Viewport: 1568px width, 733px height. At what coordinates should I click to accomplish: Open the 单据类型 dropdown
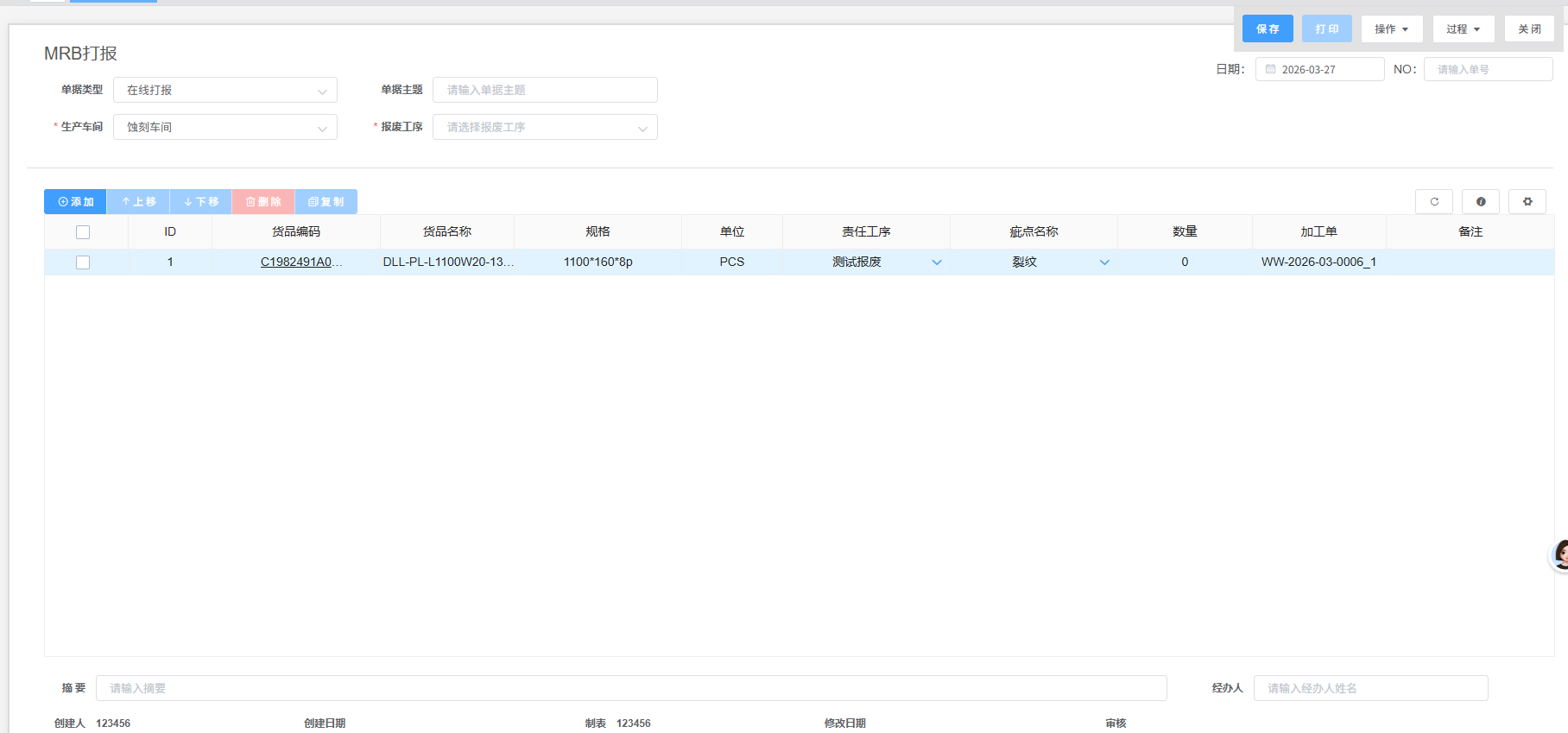click(225, 91)
